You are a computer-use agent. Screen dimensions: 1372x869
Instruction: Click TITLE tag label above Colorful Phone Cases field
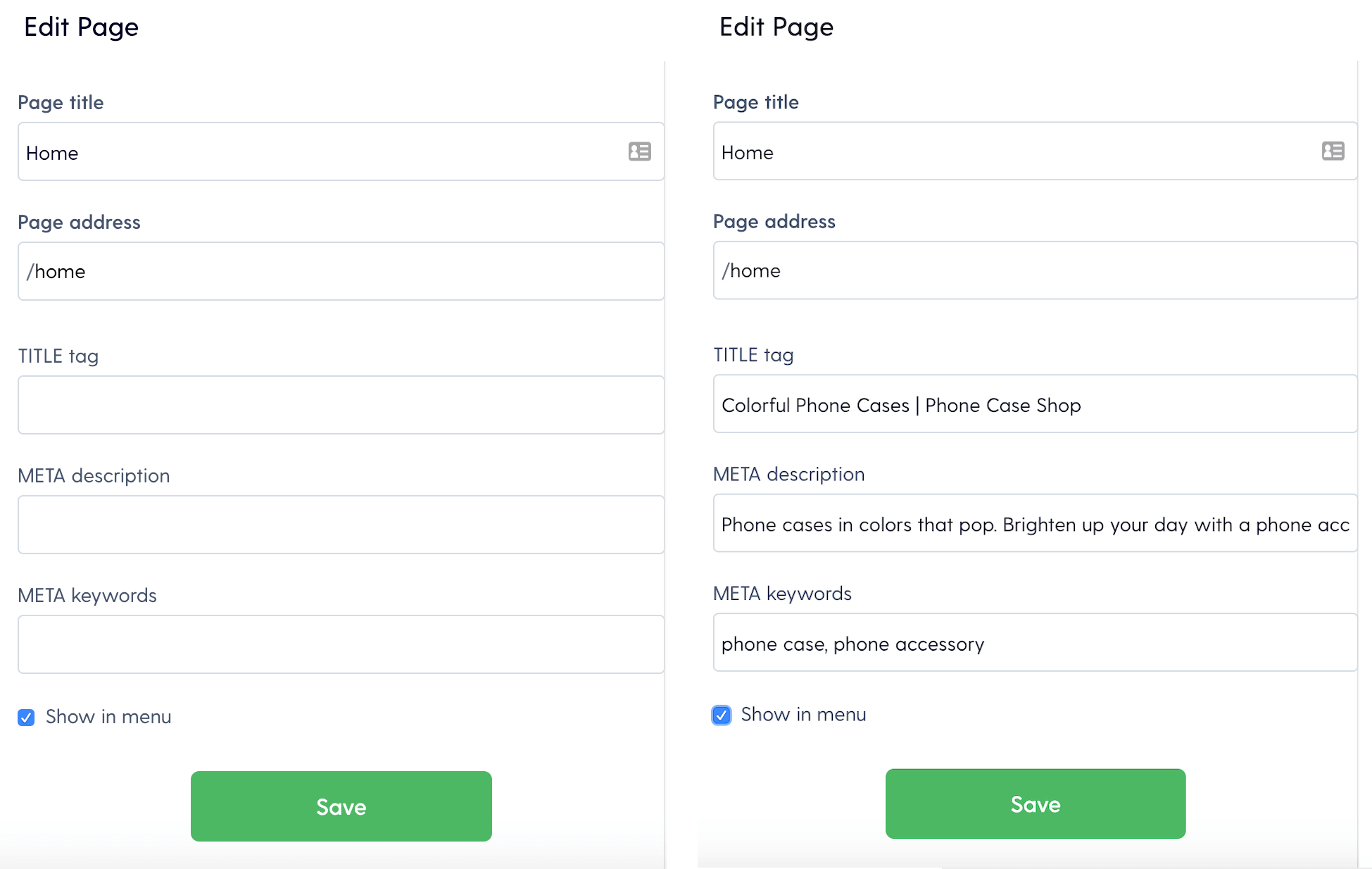click(753, 355)
